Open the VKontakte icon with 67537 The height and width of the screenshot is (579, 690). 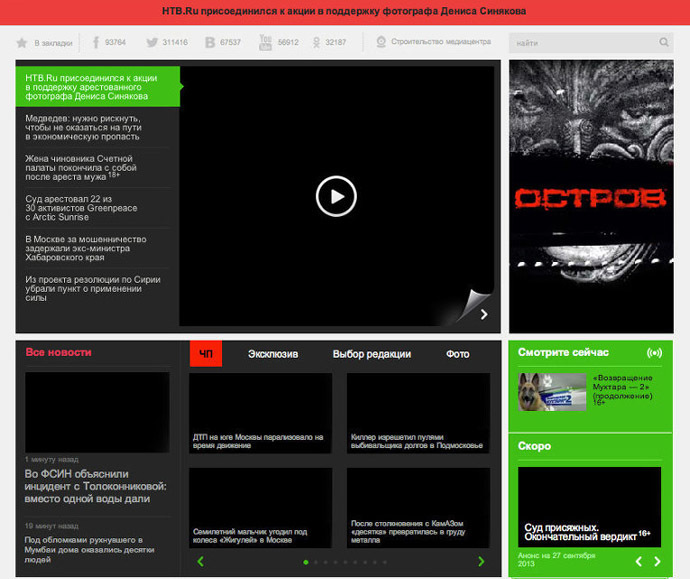coord(210,42)
